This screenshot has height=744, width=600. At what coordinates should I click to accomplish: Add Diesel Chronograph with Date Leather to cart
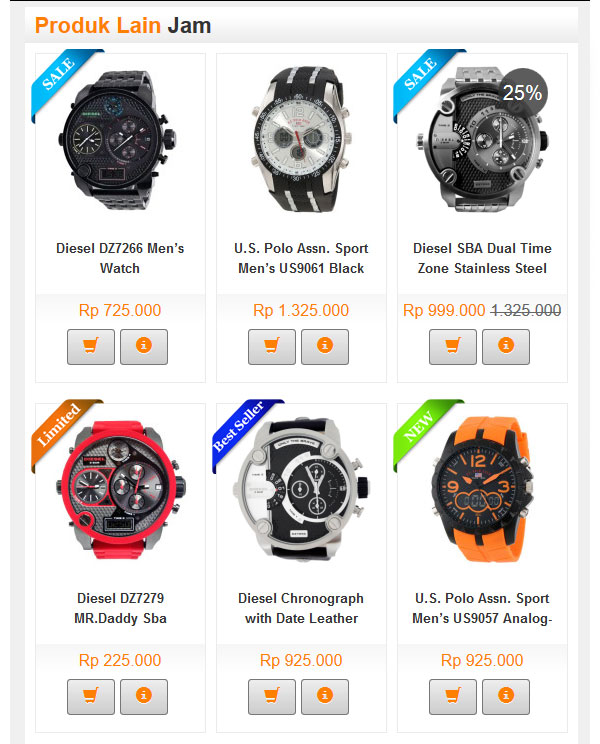click(272, 697)
